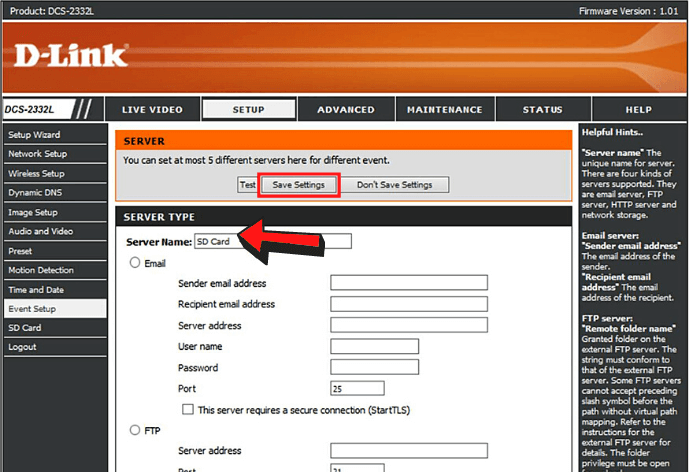689x472 pixels.
Task: Click the FTP Server address field
Action: tap(409, 450)
